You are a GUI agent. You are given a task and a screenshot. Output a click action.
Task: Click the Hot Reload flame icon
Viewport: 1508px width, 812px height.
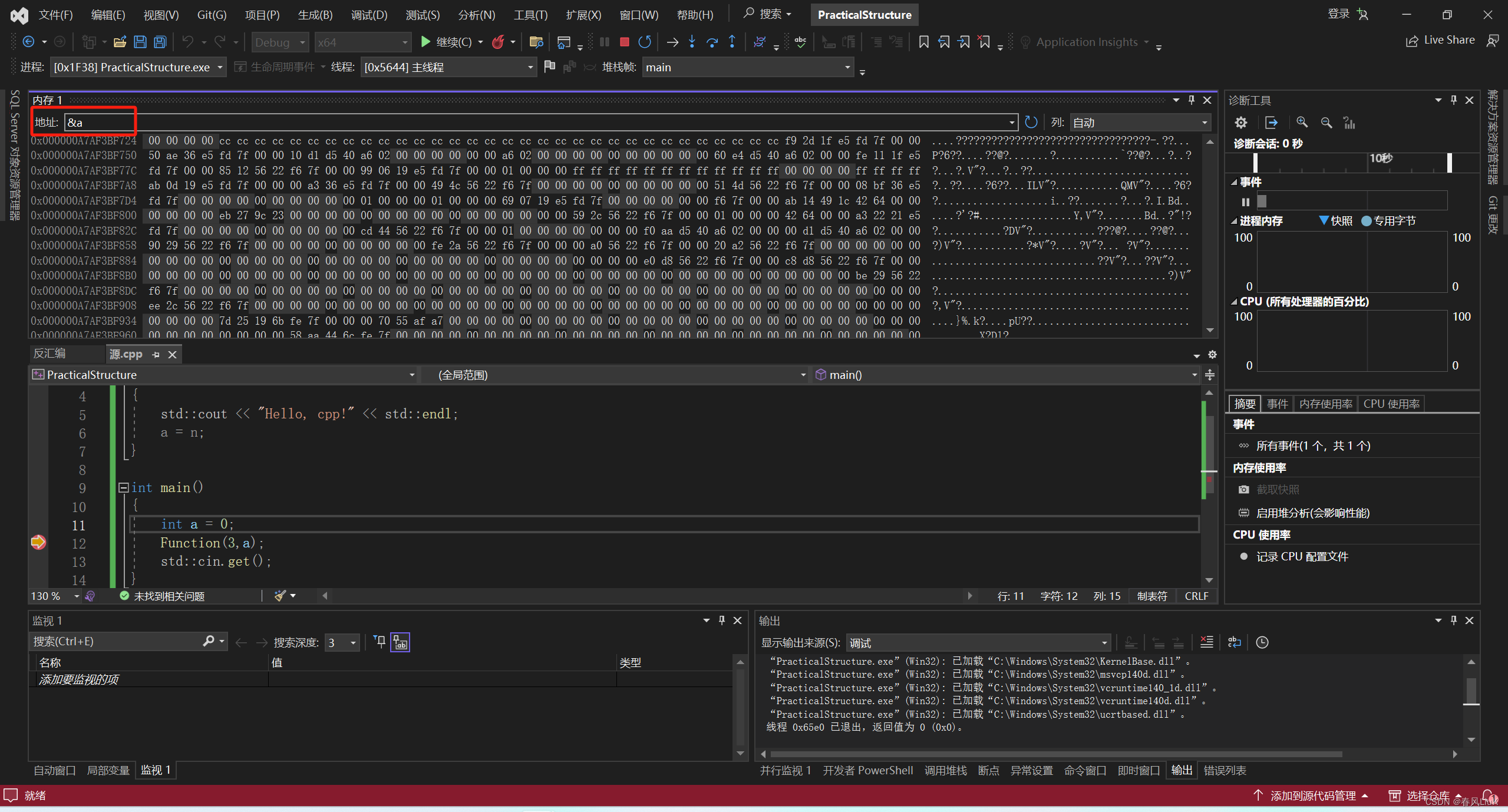pyautogui.click(x=498, y=42)
